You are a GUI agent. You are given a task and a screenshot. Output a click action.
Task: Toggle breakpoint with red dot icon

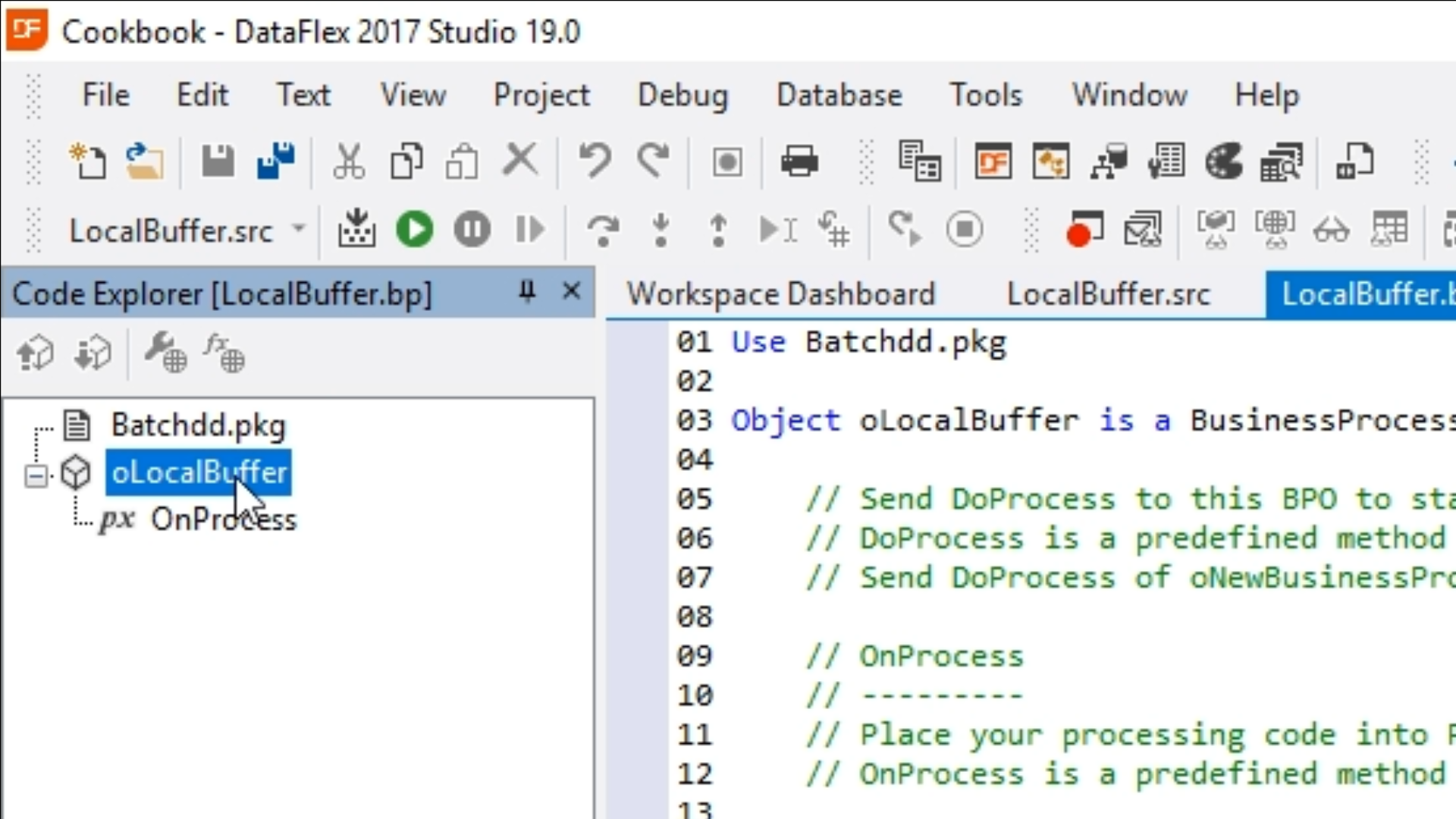[x=1084, y=229]
